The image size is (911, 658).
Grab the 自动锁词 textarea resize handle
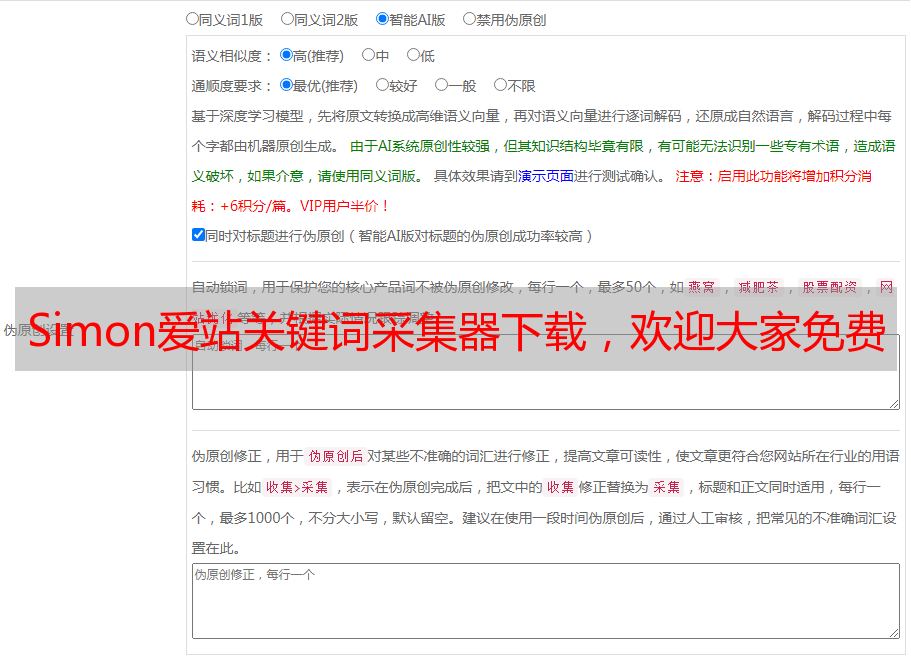pyautogui.click(x=894, y=404)
